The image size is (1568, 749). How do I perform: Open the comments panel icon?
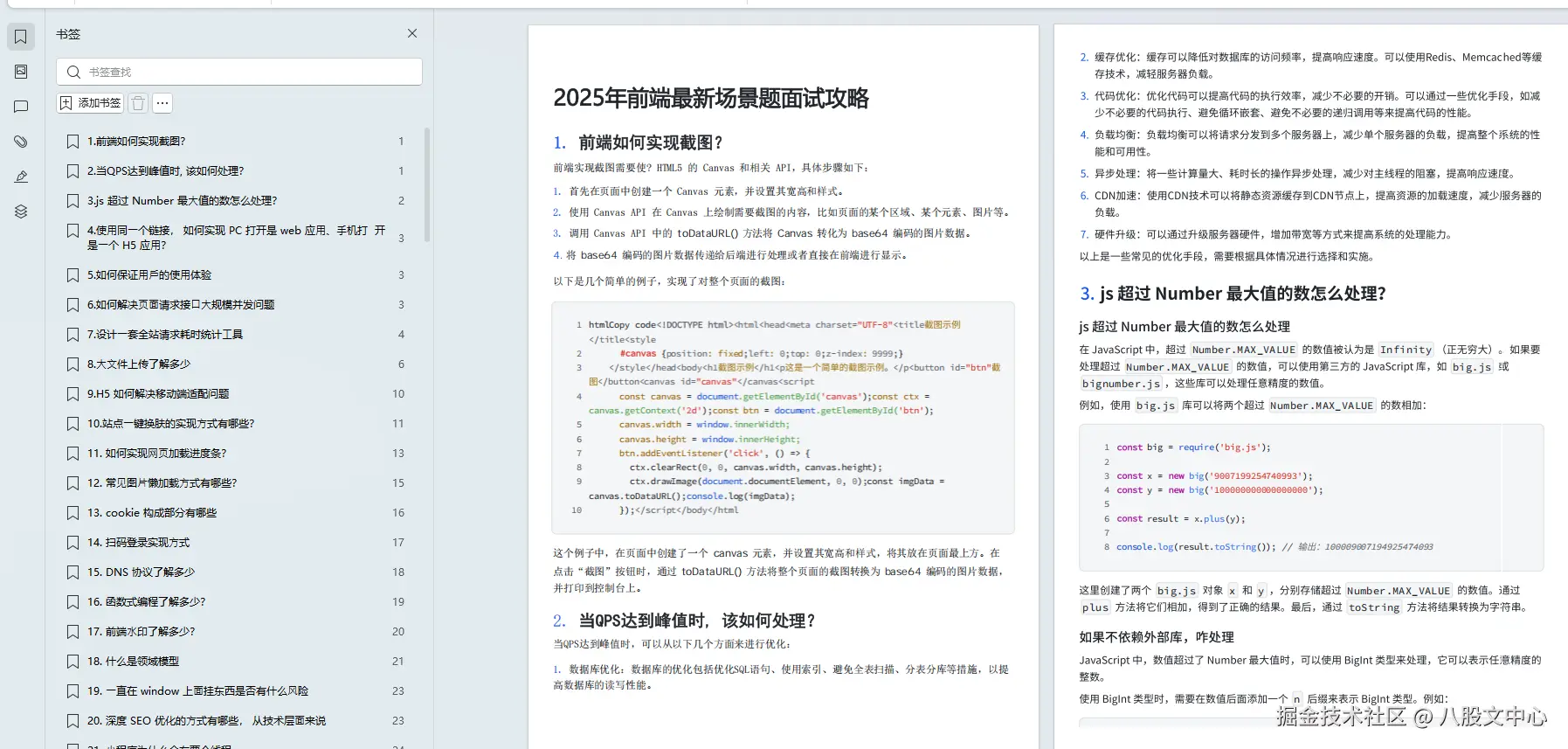[21, 107]
